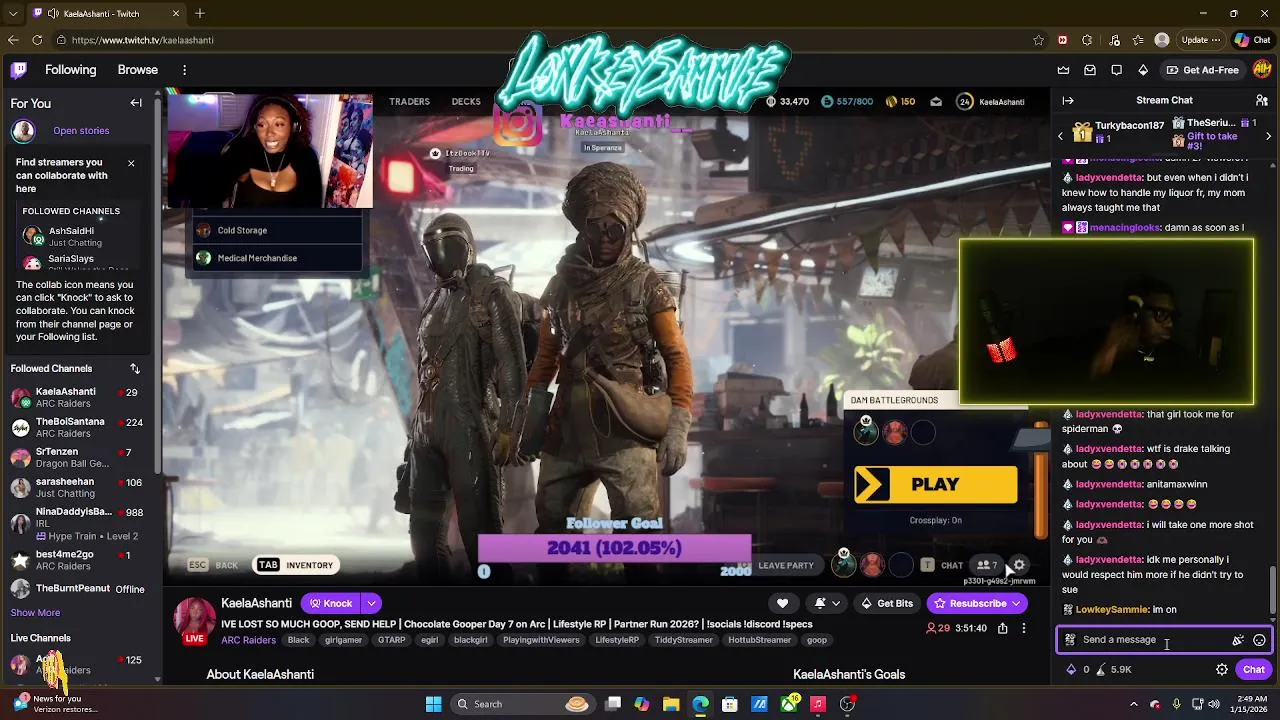Screen dimensions: 1280x720
Task: Open chat settings gear
Action: pos(1222,670)
